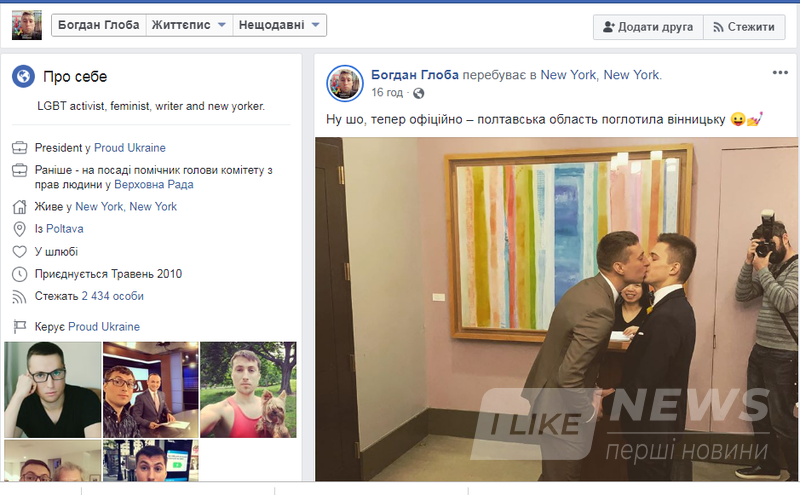
Task: Open the selfie thumbnail with man and dog
Action: point(248,390)
